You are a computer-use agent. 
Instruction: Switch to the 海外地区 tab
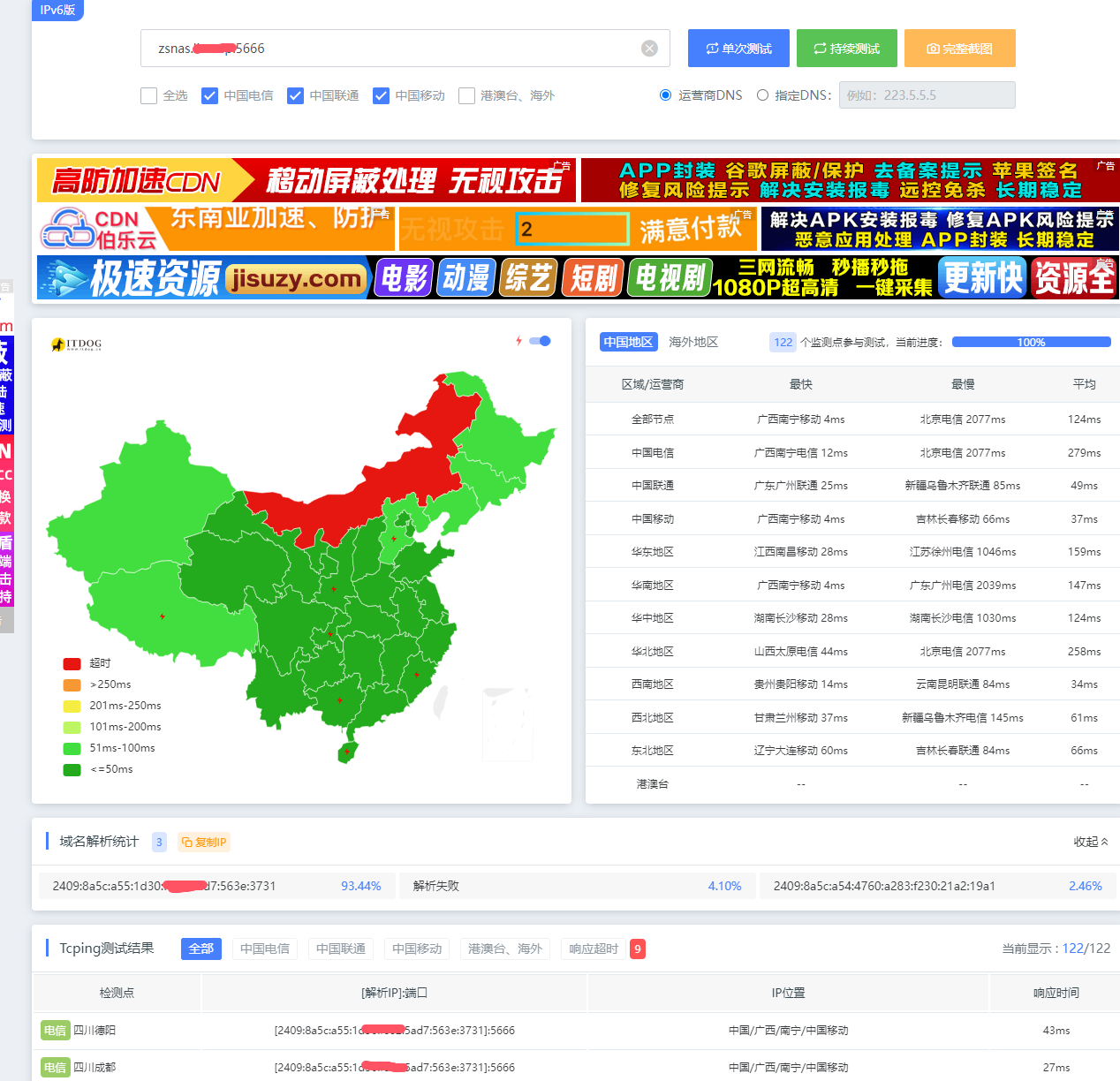[x=693, y=342]
